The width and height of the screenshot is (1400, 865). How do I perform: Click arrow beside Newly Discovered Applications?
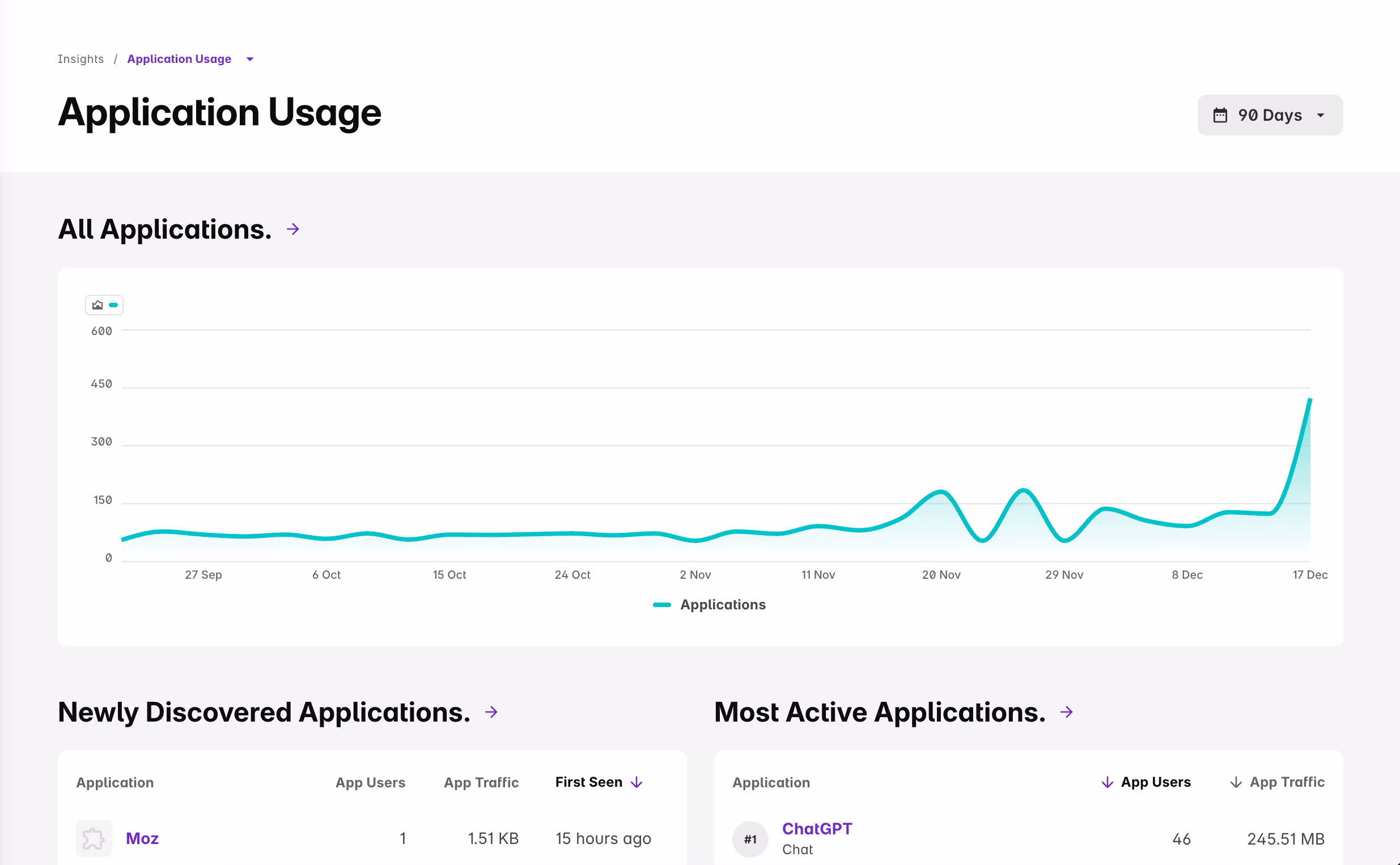click(491, 713)
